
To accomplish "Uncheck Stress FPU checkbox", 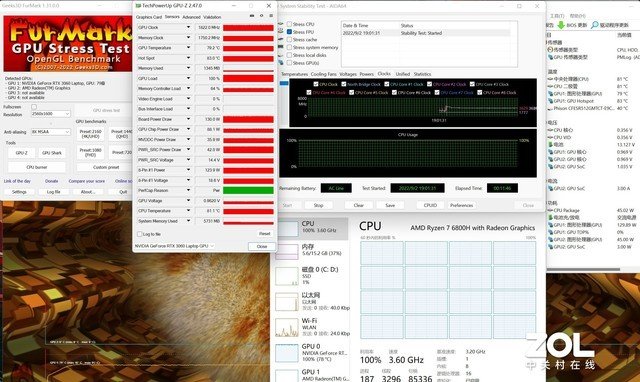I will pos(289,32).
